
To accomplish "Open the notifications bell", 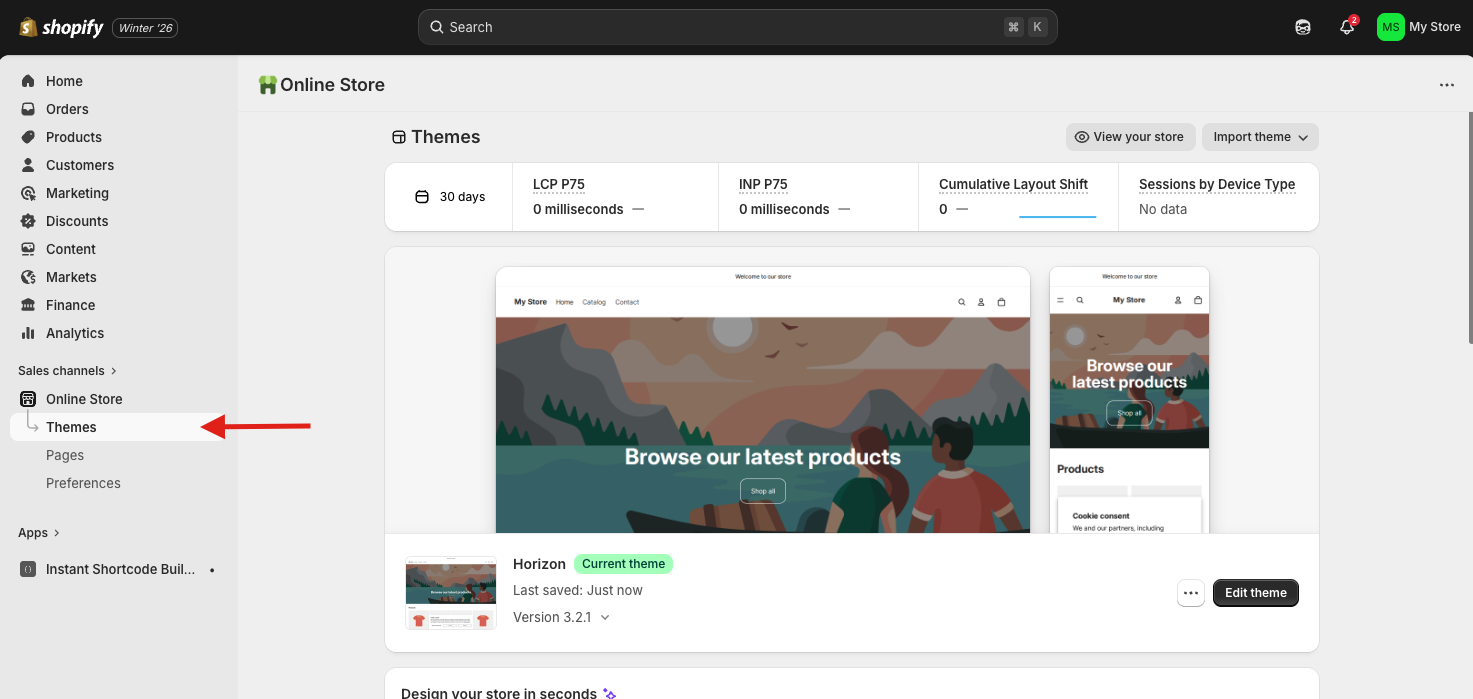I will [1345, 27].
